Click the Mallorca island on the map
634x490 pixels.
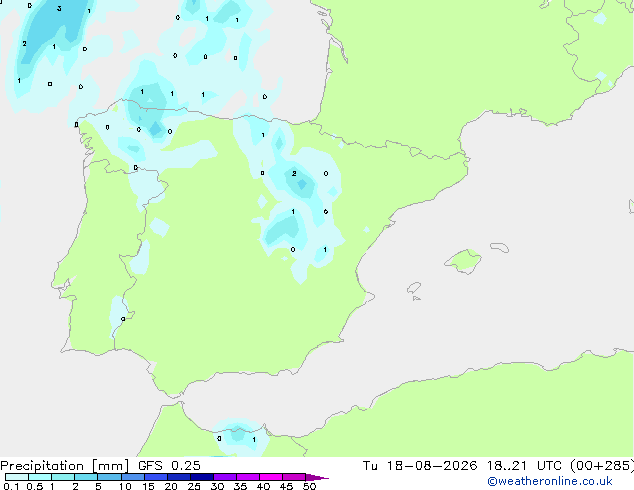(x=464, y=261)
